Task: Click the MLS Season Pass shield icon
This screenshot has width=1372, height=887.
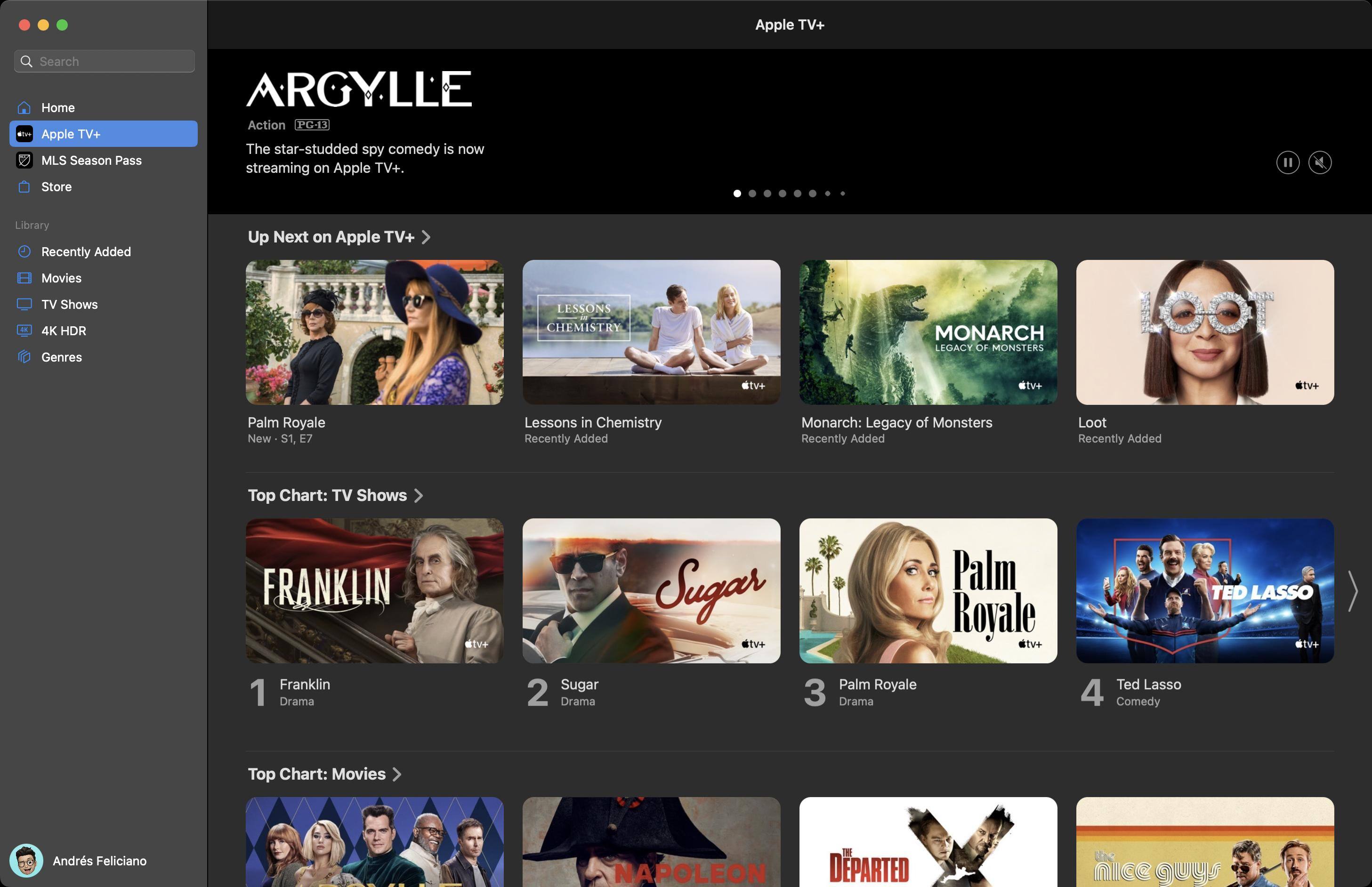Action: pyautogui.click(x=24, y=160)
